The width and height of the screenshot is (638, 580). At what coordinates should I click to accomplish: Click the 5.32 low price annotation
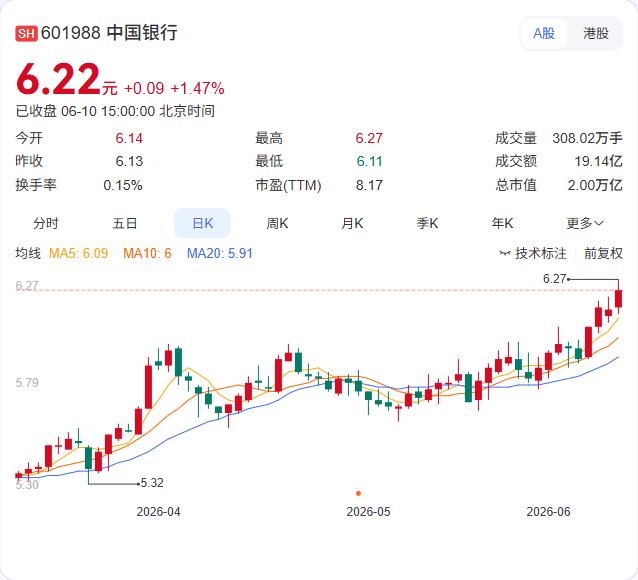pyautogui.click(x=152, y=483)
